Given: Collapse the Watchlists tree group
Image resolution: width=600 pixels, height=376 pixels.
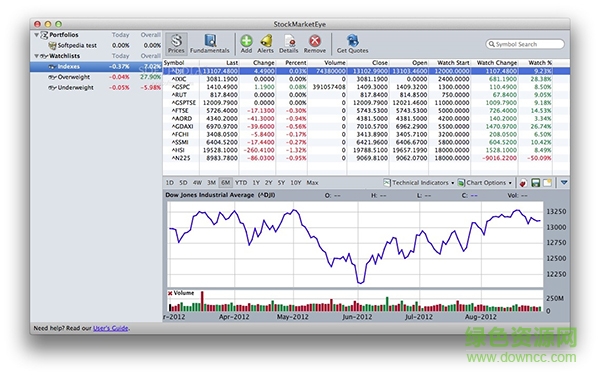Looking at the screenshot, I should 36,56.
